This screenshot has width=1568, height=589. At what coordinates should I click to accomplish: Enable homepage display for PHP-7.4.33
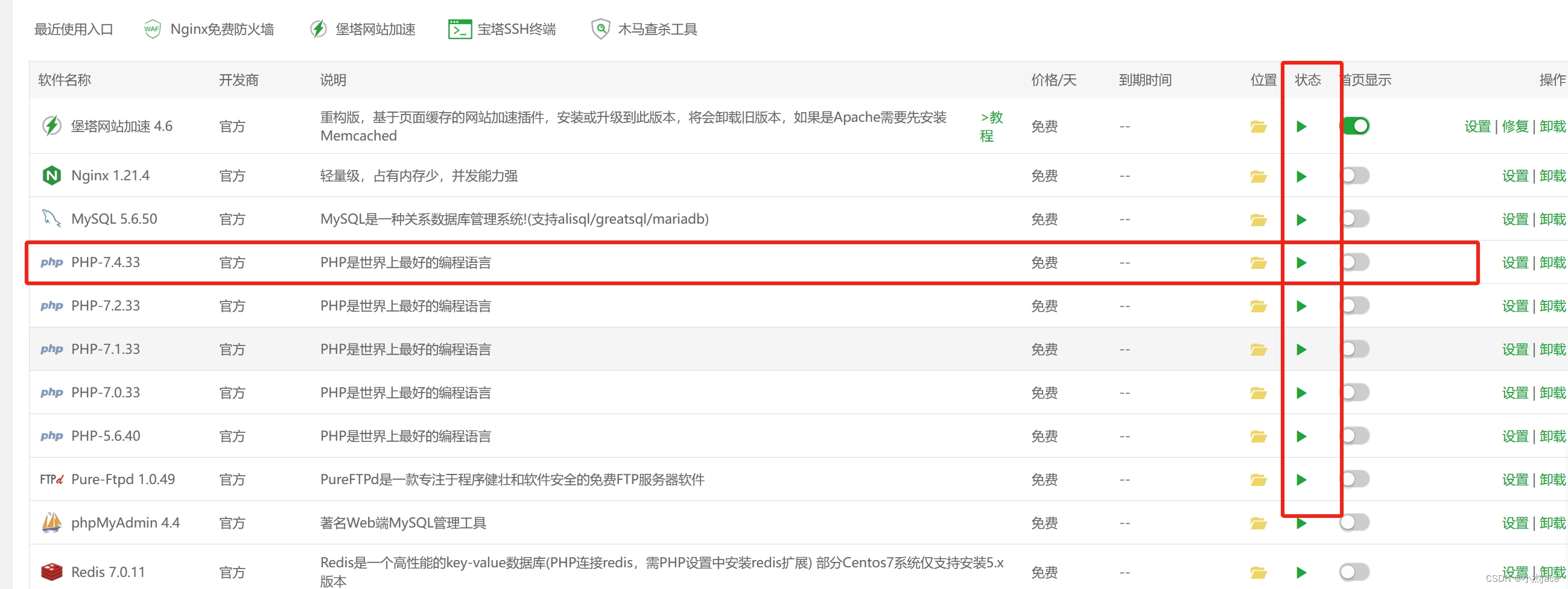click(1355, 262)
